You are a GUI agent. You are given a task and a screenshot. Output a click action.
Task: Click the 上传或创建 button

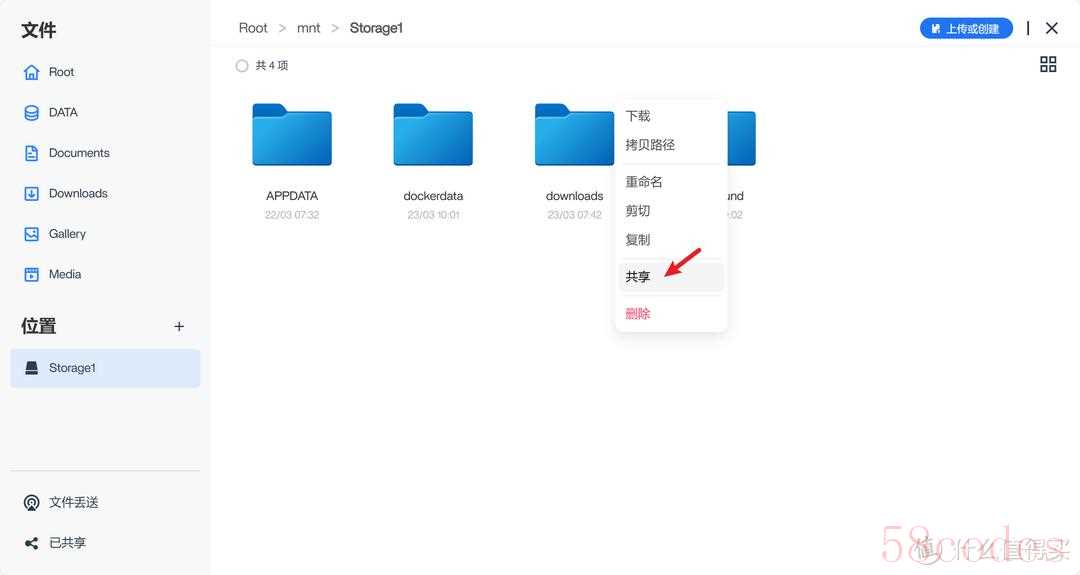click(x=966, y=28)
